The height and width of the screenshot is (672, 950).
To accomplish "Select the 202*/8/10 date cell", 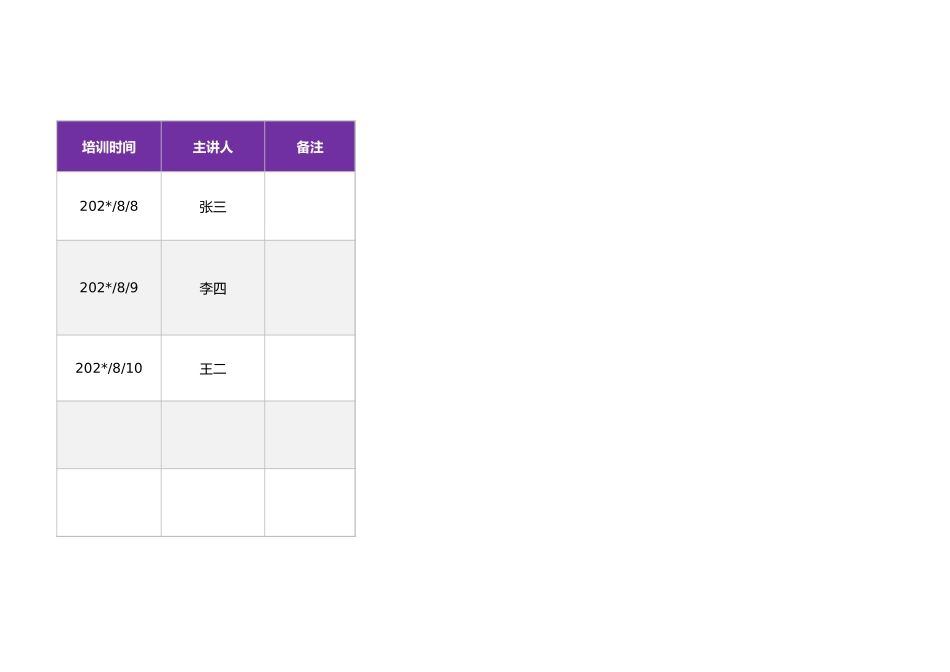I will [109, 368].
